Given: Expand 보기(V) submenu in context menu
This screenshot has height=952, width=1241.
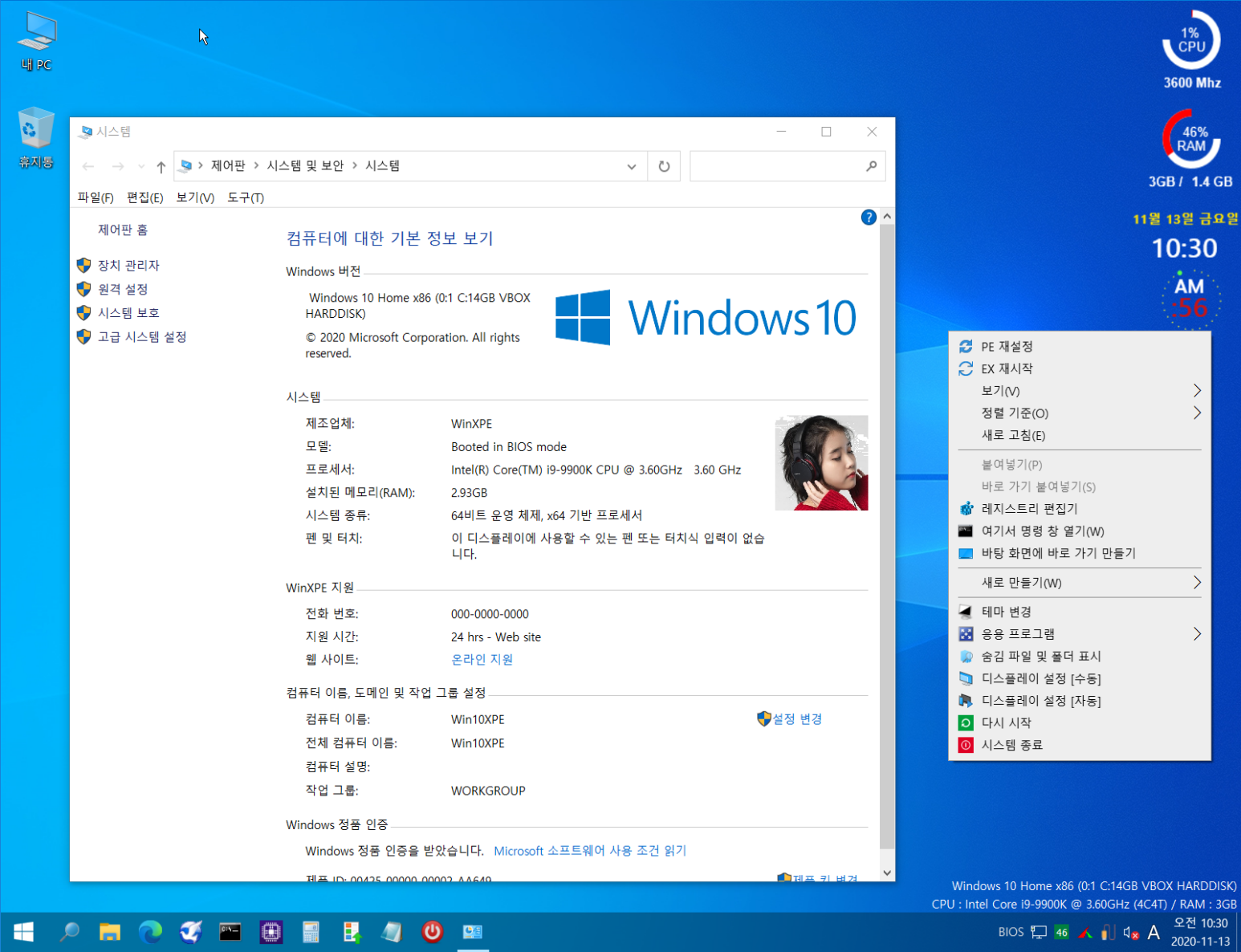Looking at the screenshot, I should [1080, 391].
